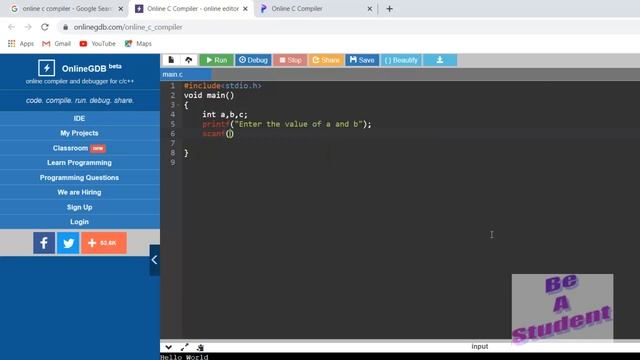This screenshot has height=360, width=640.
Task: Collapse the left sidebar panel
Action: (x=154, y=260)
